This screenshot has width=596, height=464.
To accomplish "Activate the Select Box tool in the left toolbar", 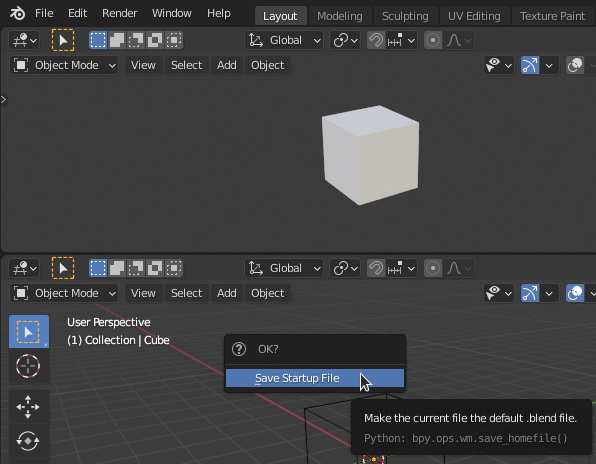I will click(x=28, y=332).
